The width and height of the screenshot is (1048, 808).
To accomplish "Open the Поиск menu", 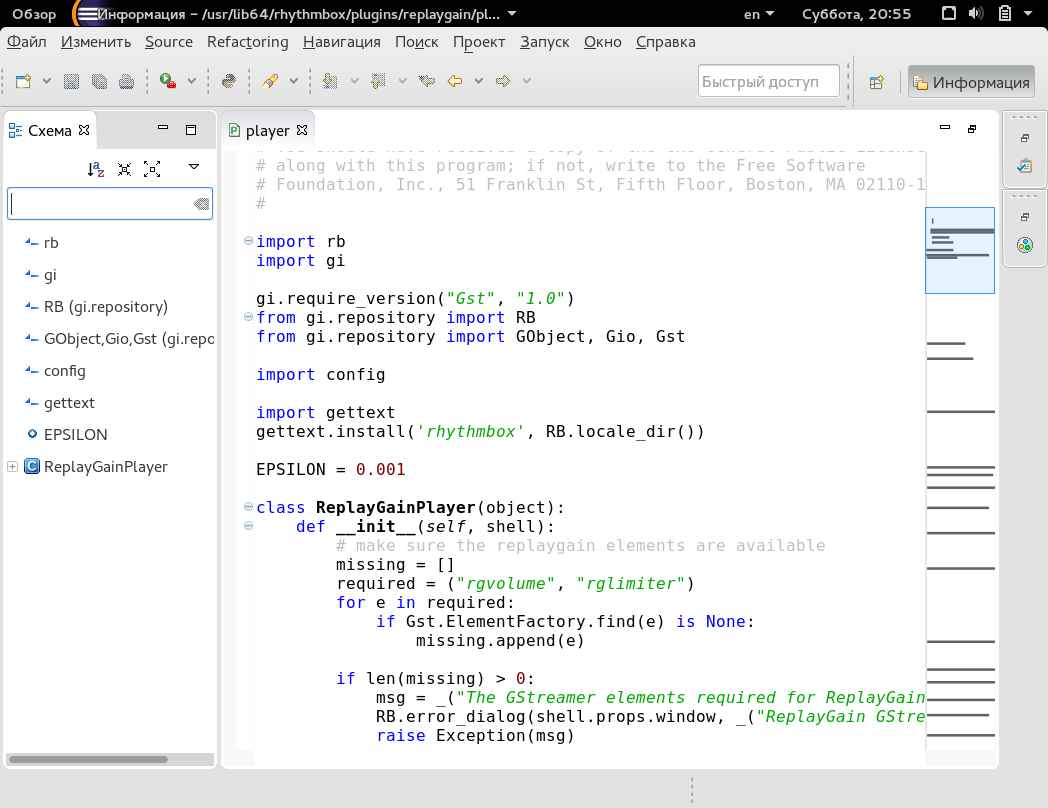I will coord(416,41).
